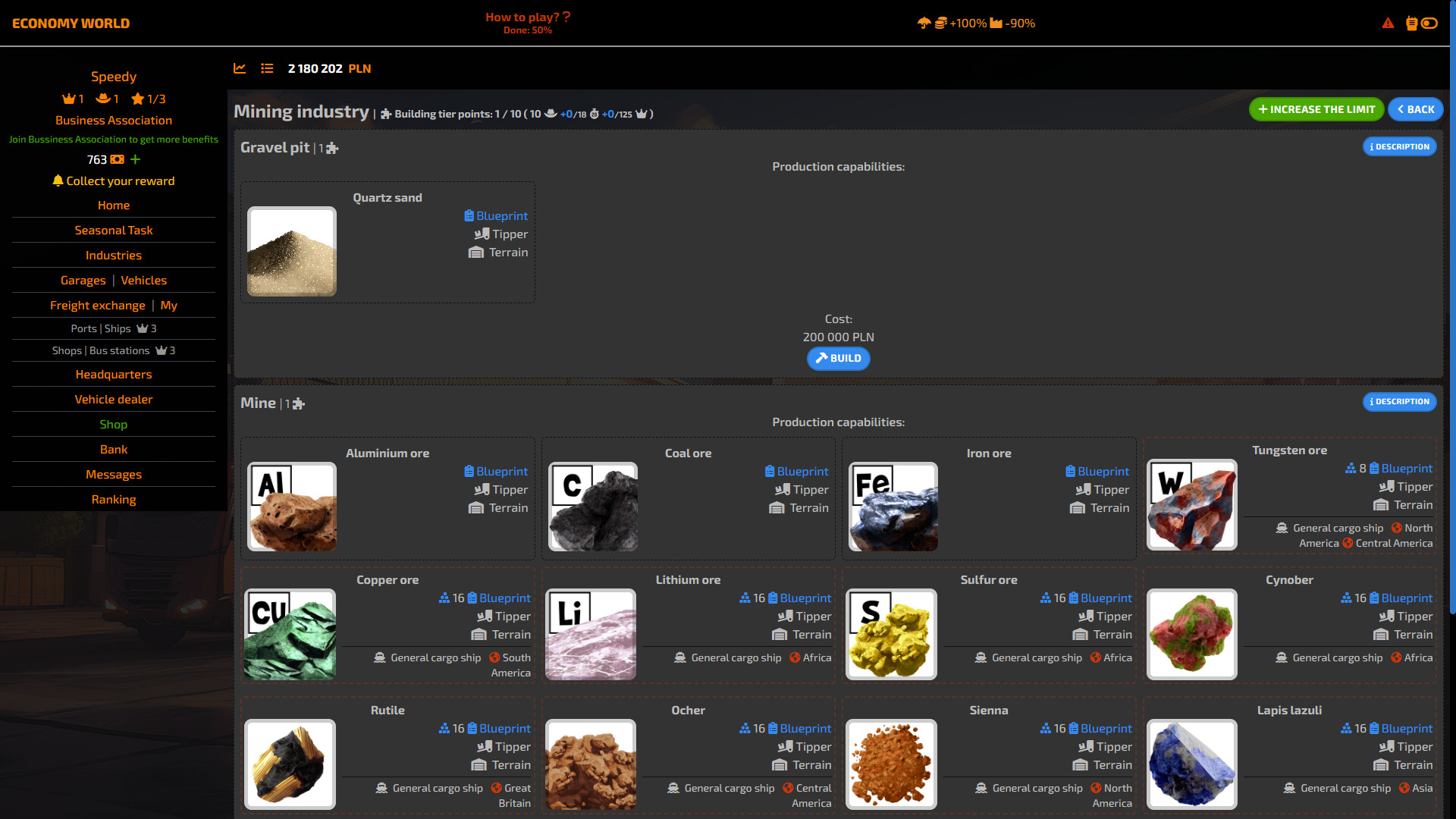Navigate to the Bank page in the sidebar menu
1456x819 pixels.
click(x=113, y=449)
